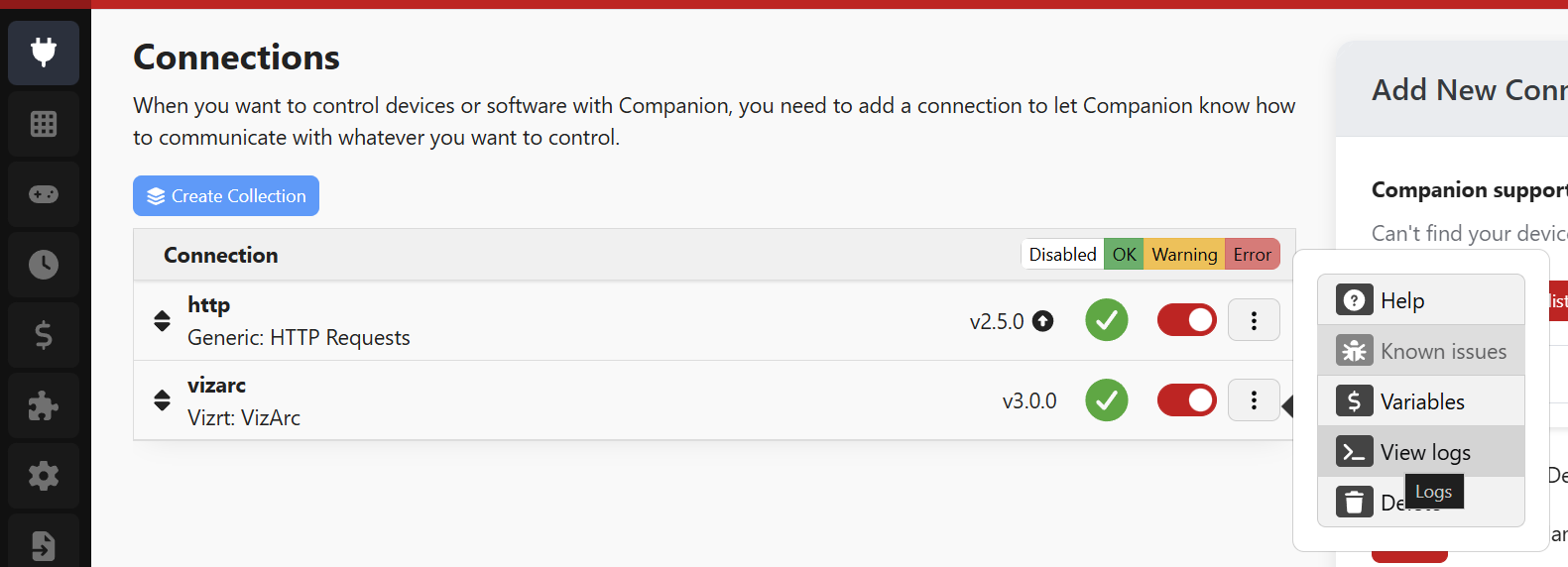This screenshot has width=1568, height=567.
Task: Select Help from the context menu
Action: [x=1420, y=300]
